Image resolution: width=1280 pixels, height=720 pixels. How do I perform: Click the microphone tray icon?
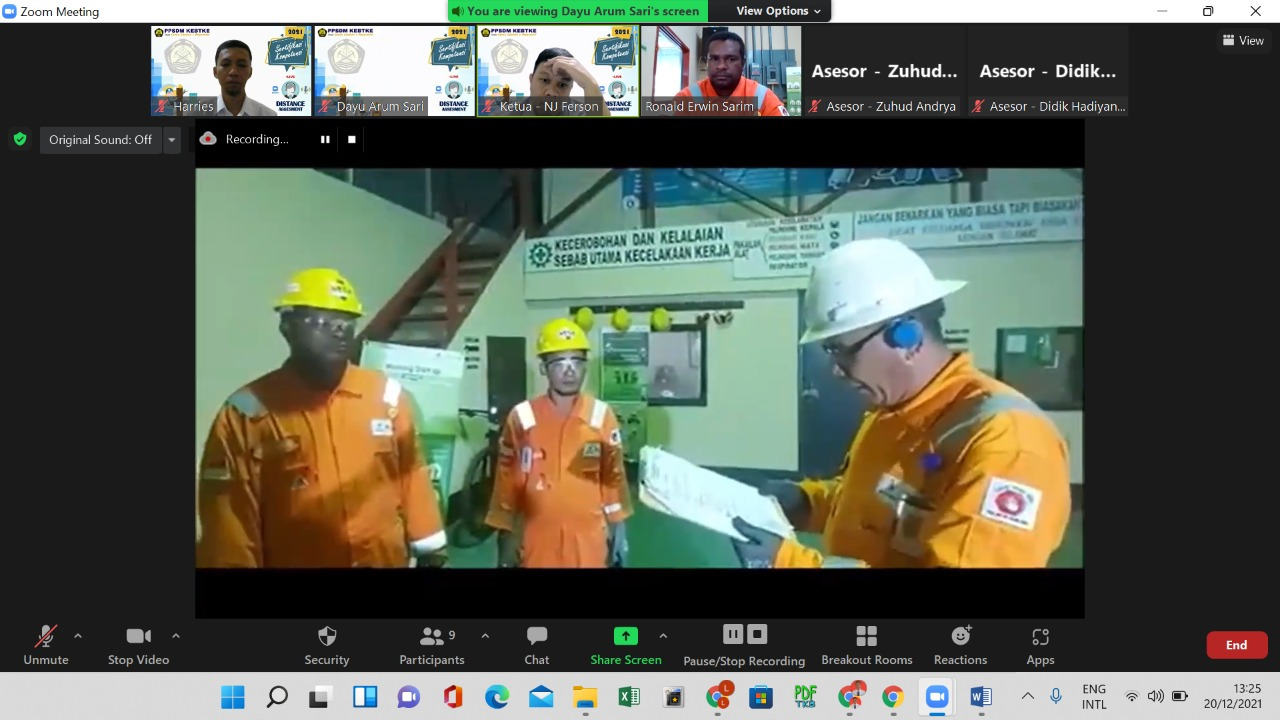tap(1056, 696)
